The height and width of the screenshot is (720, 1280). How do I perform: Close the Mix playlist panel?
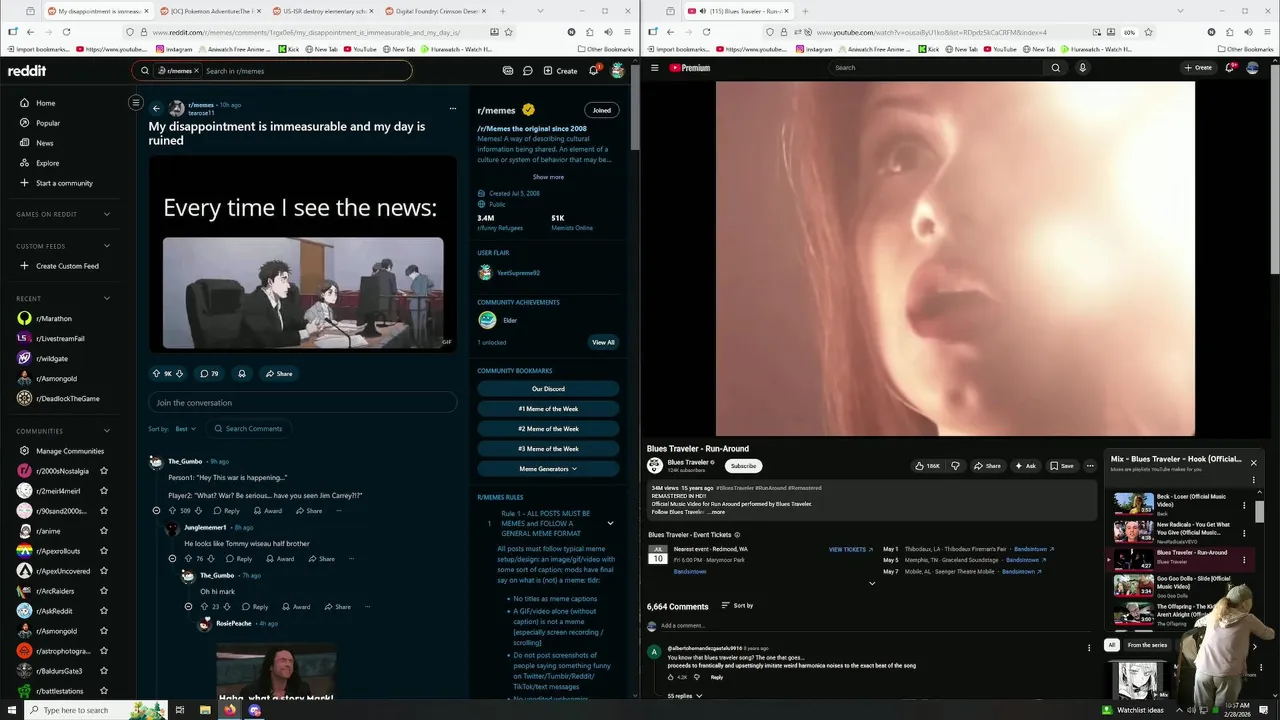pyautogui.click(x=1253, y=462)
